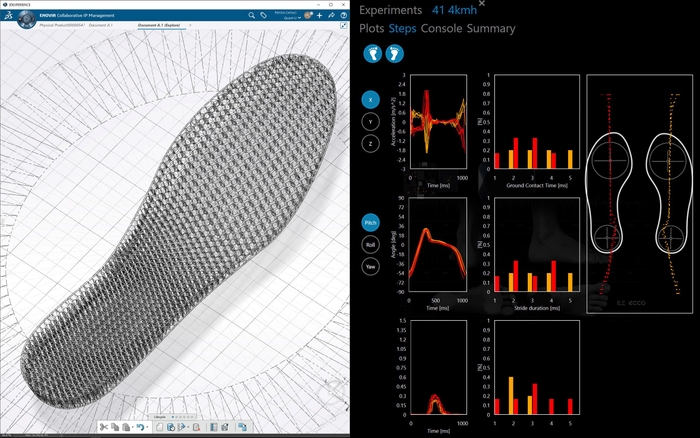Click the scissors cut tool

point(103,427)
